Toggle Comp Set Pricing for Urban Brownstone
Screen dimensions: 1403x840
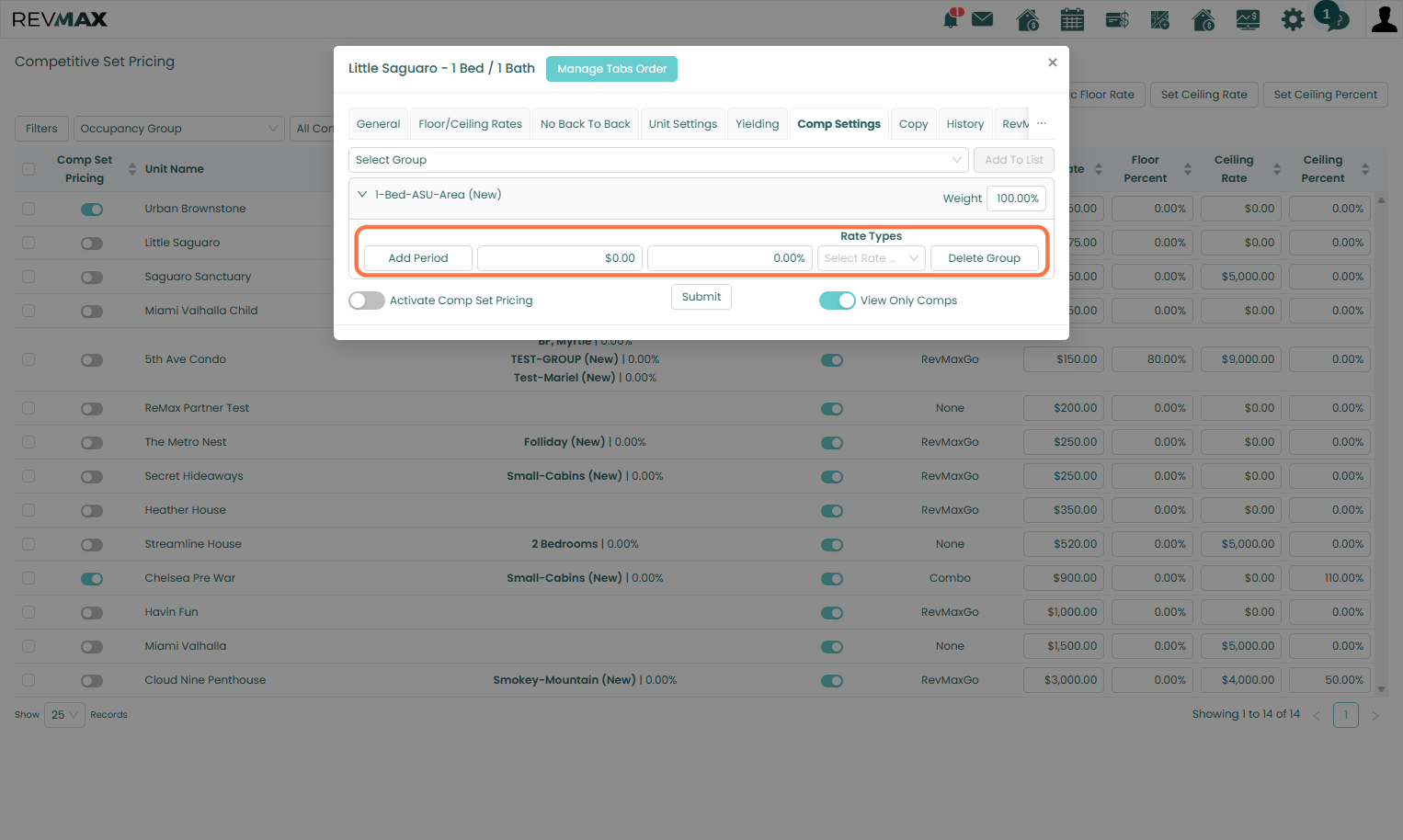[x=92, y=210]
